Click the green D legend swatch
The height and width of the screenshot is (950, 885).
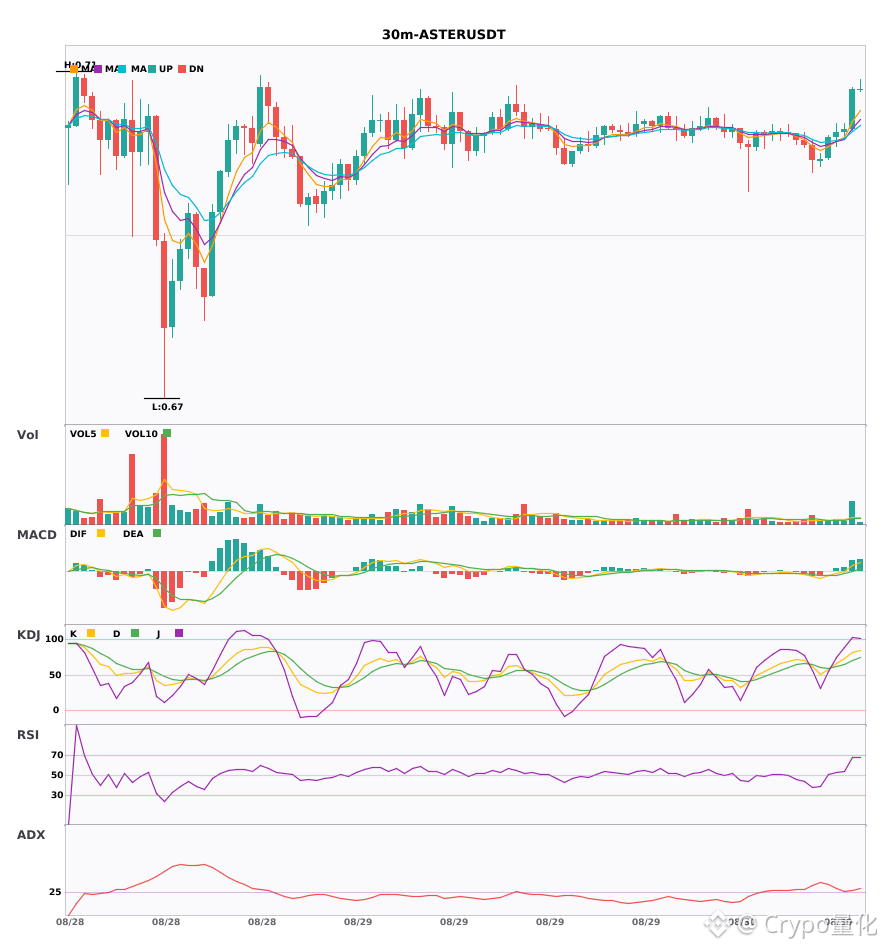[135, 633]
